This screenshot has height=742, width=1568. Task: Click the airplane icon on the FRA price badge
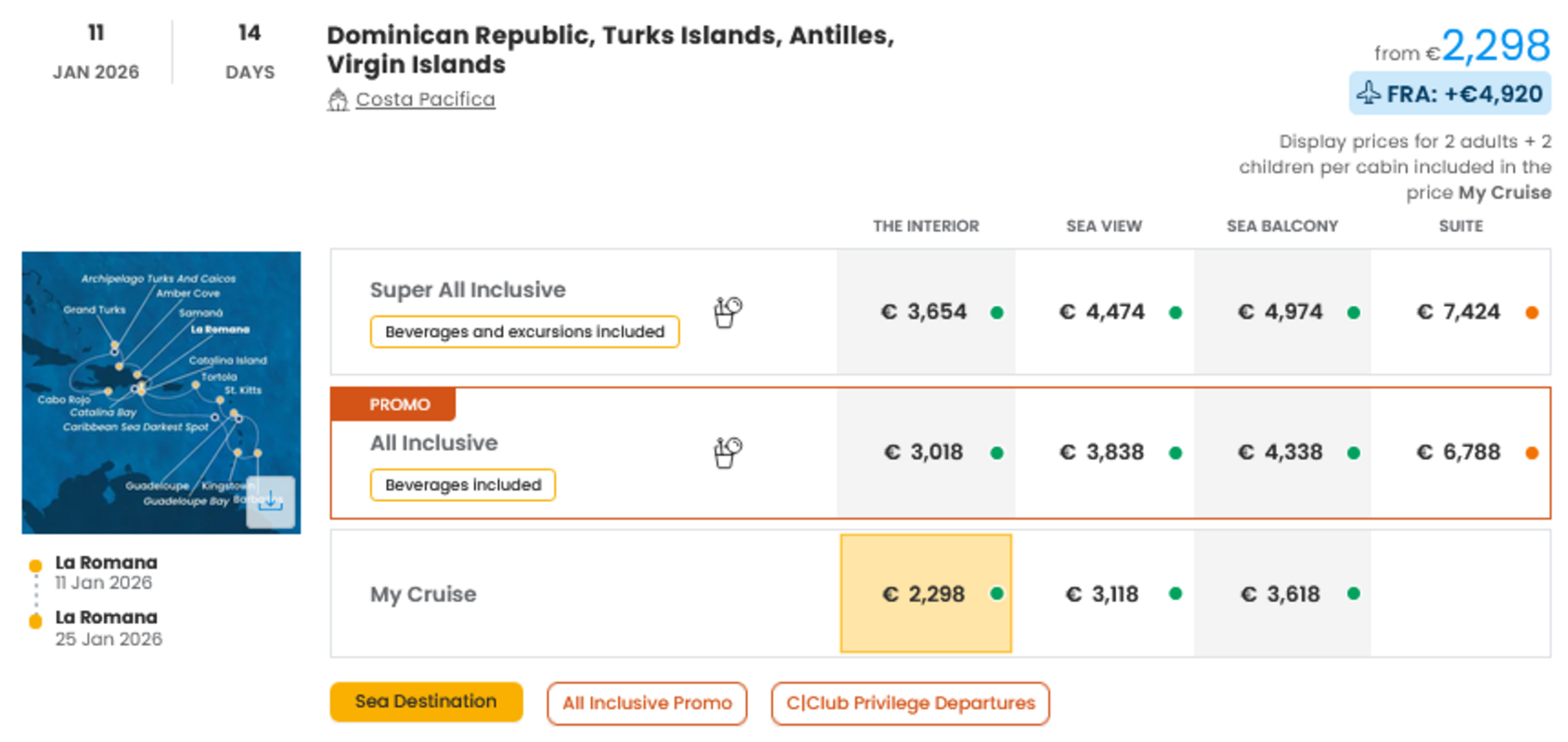[x=1371, y=93]
